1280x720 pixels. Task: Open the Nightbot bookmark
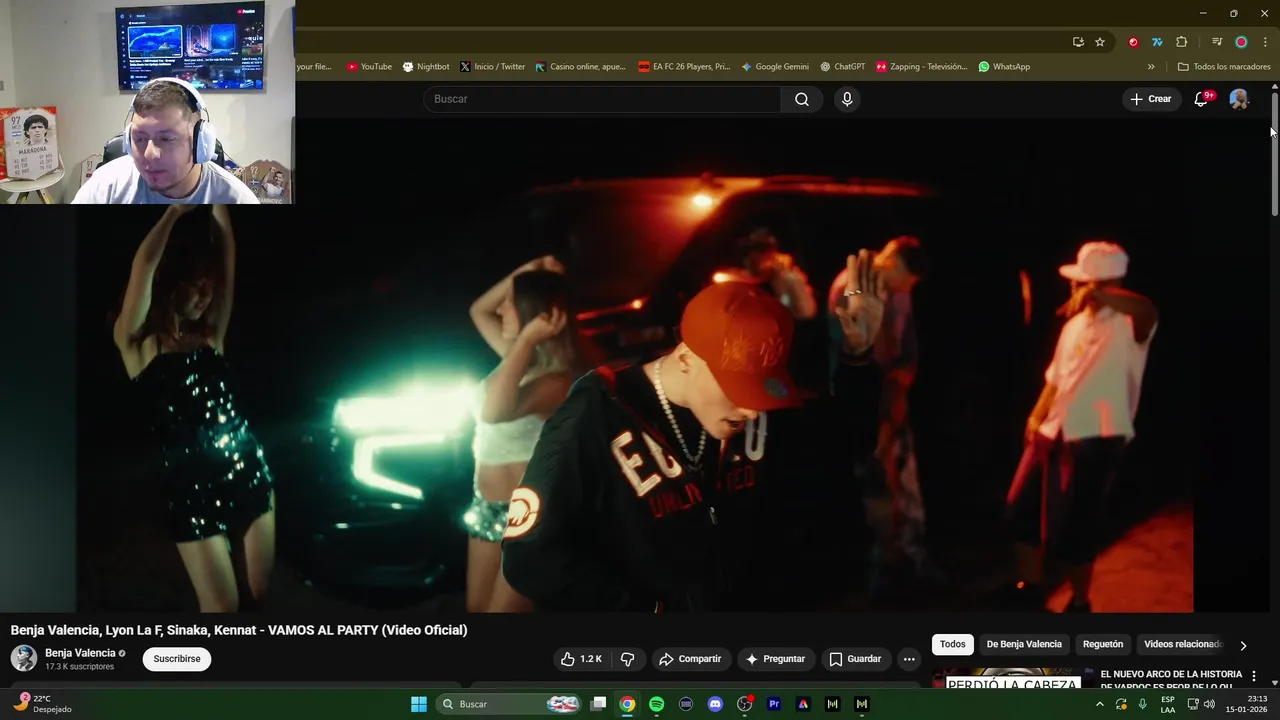(x=426, y=67)
